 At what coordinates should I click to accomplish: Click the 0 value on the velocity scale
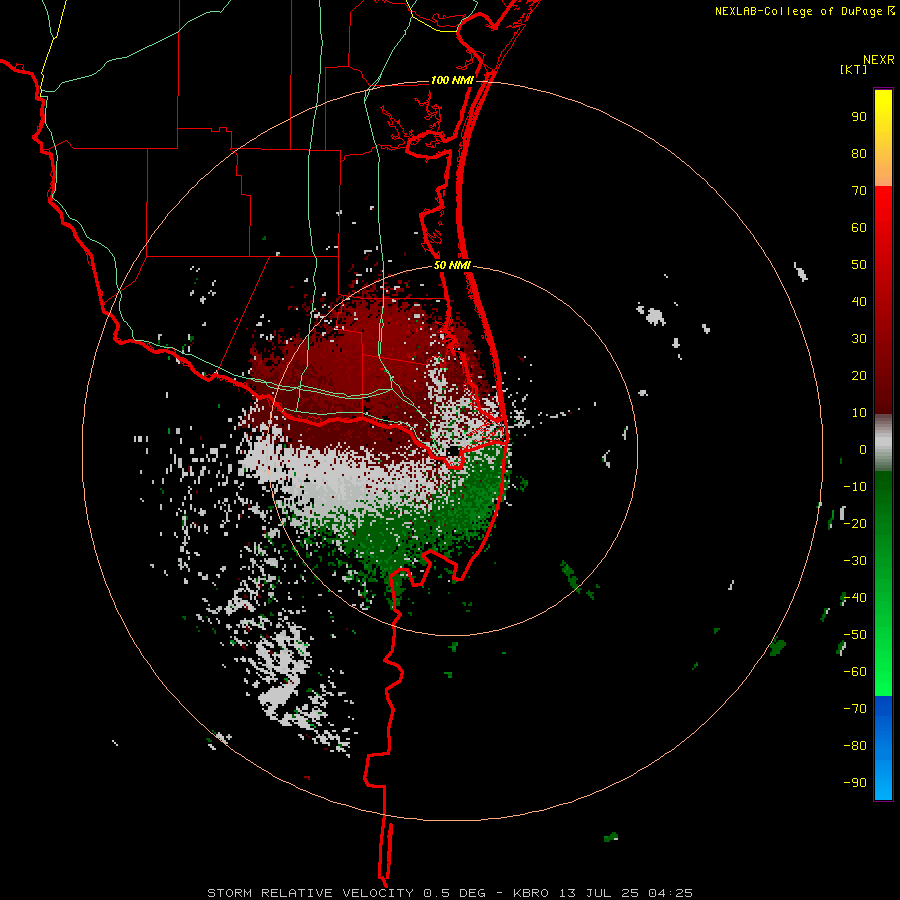tap(863, 450)
